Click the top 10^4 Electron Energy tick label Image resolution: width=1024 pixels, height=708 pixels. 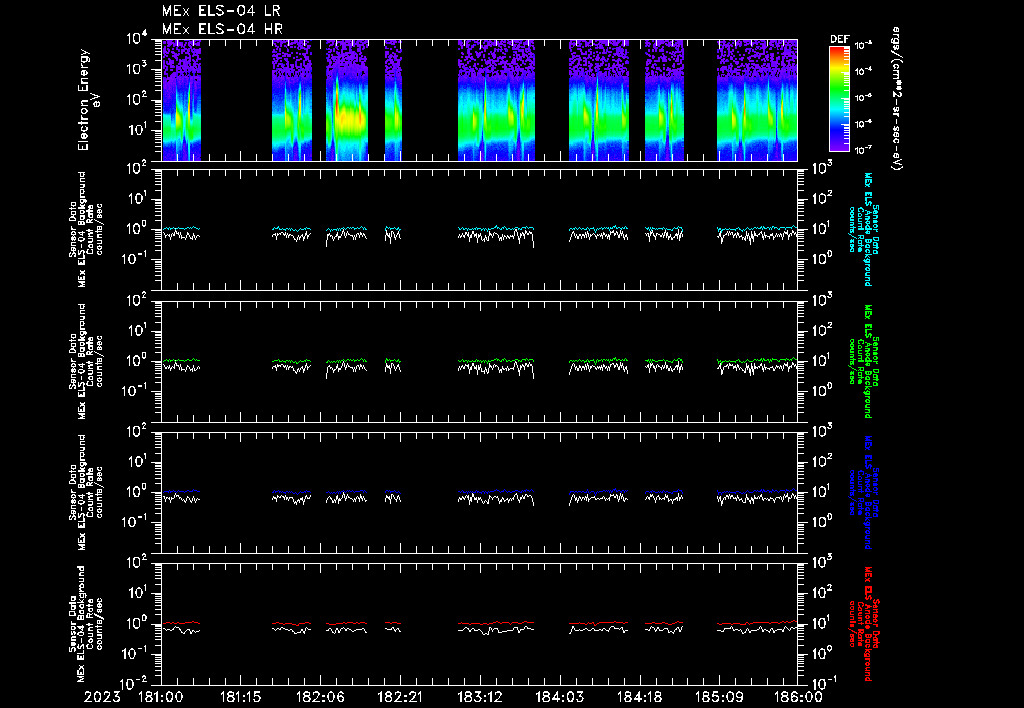tap(138, 40)
